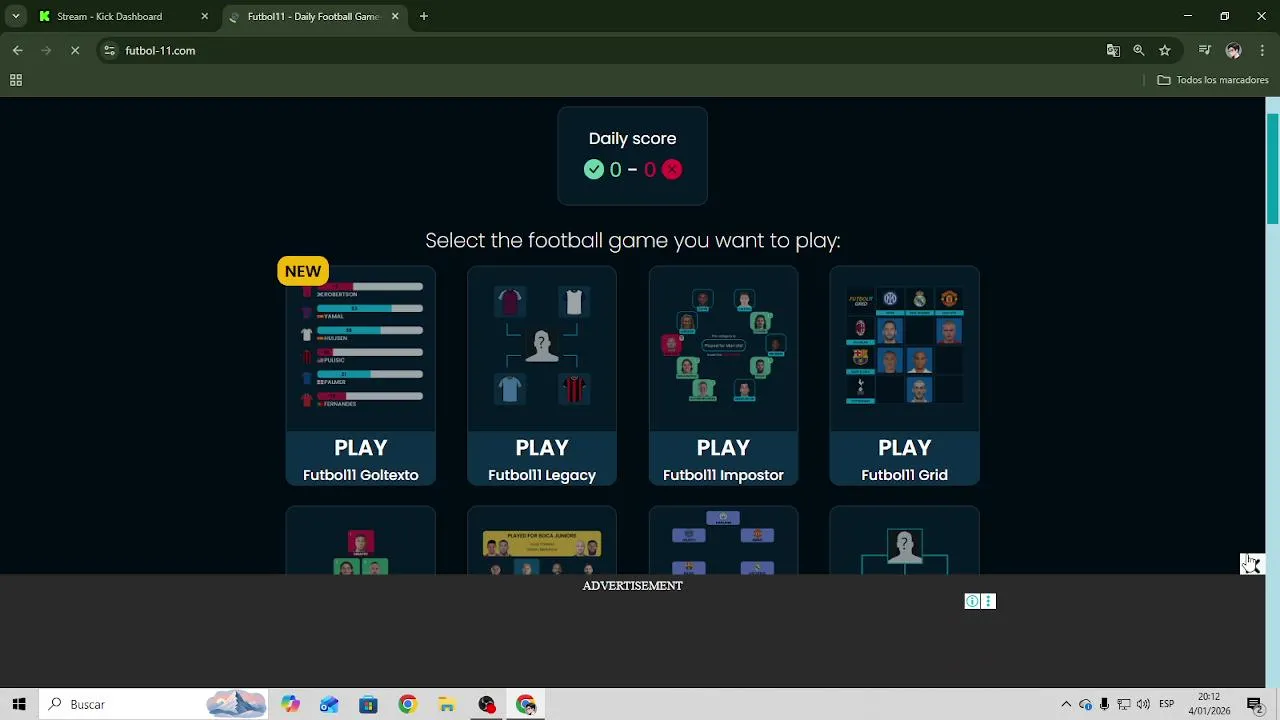
Task: Click the Daily score heading
Action: tap(632, 139)
